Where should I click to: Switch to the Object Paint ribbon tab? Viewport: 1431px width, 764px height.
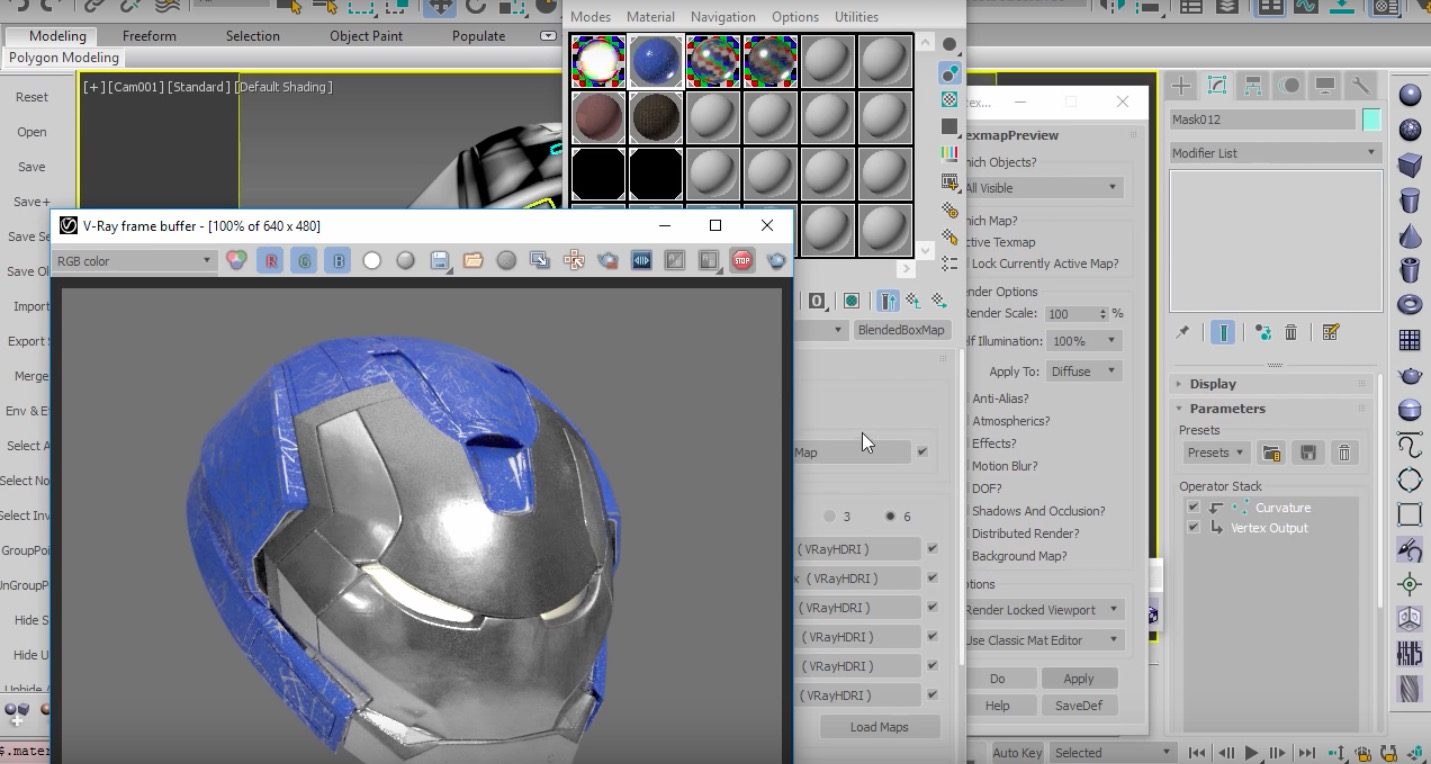366,36
